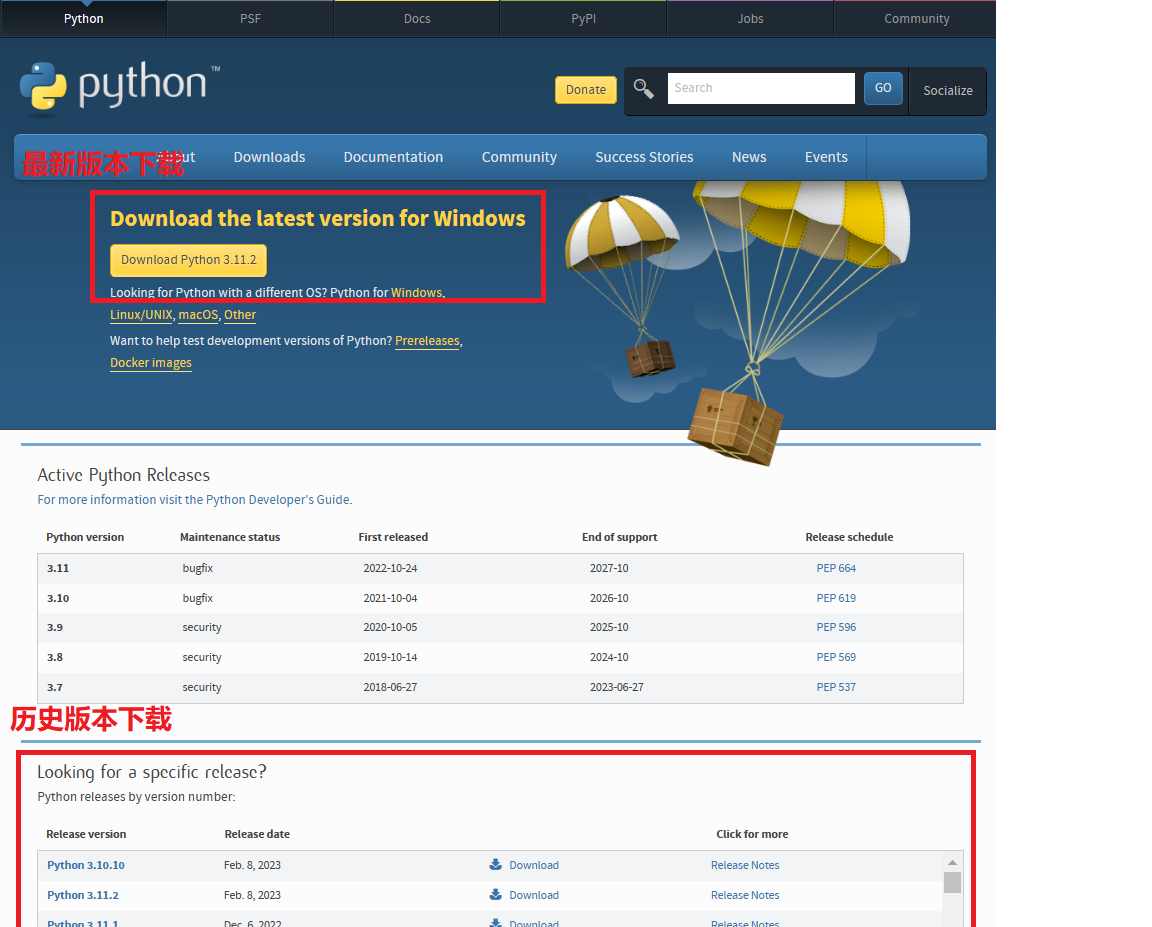Click Download text link for Python 3.11.2

[534, 895]
